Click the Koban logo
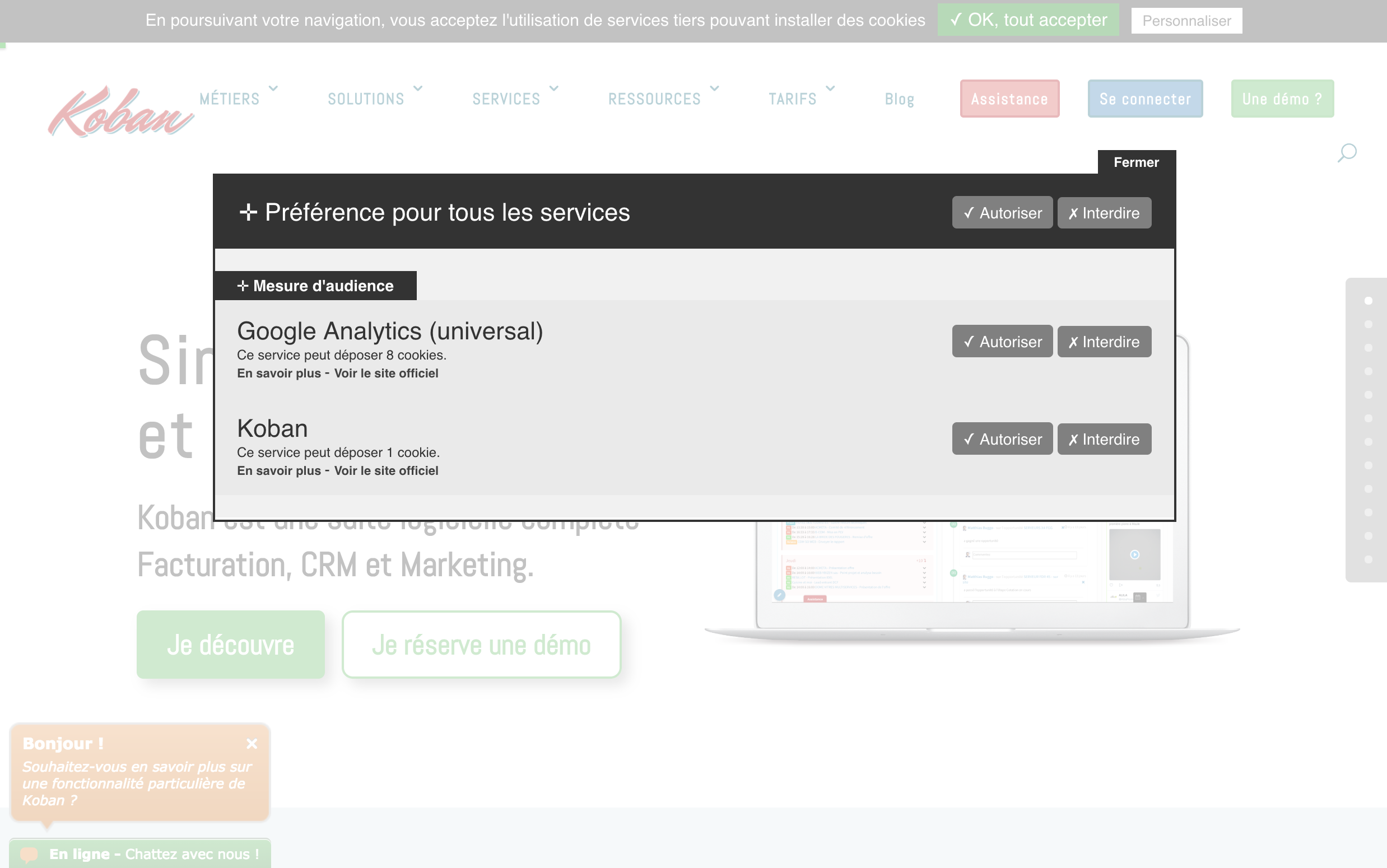This screenshot has width=1387, height=868. 120,112
